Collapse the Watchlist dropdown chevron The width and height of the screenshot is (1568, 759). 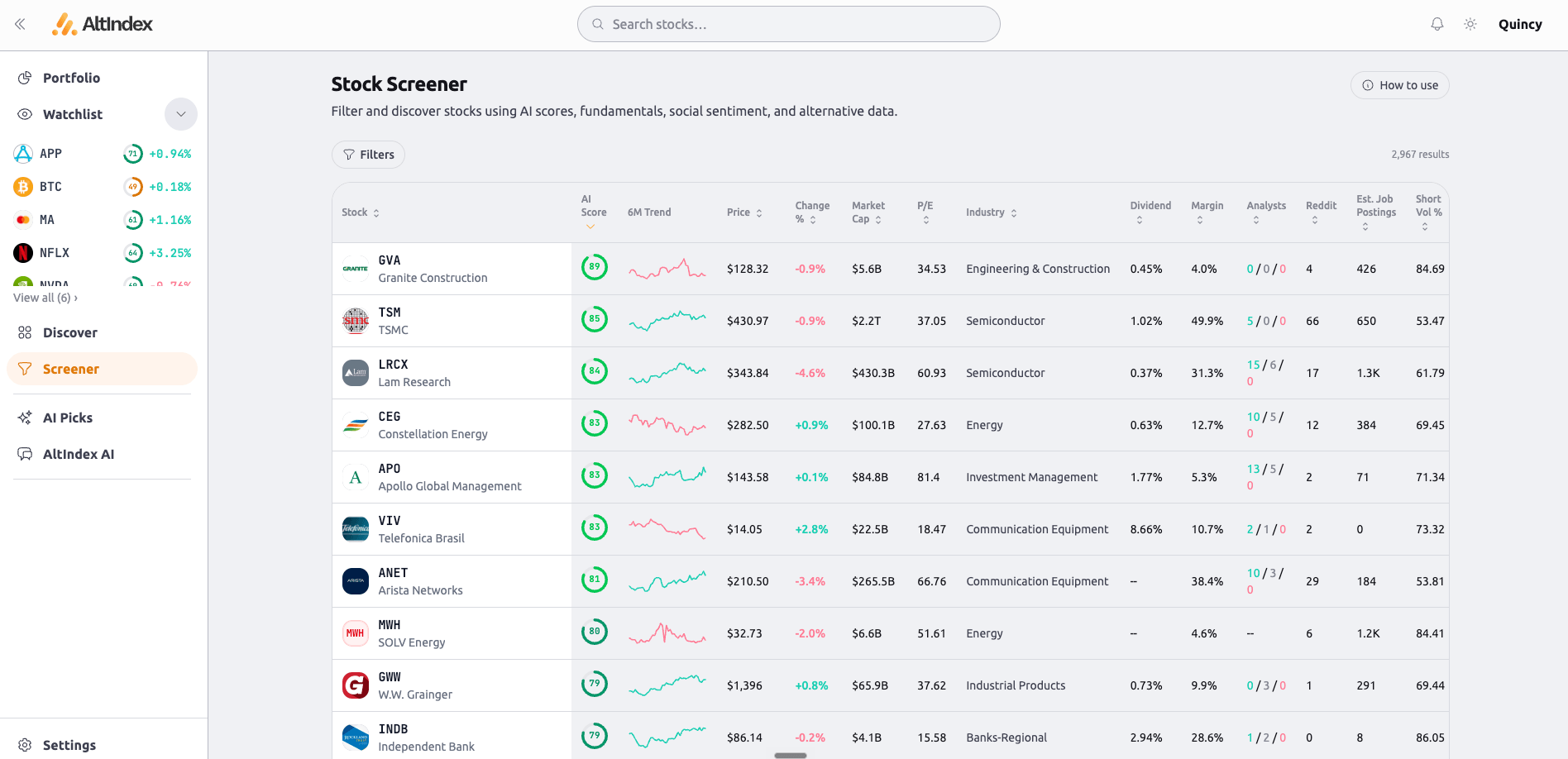tap(181, 114)
